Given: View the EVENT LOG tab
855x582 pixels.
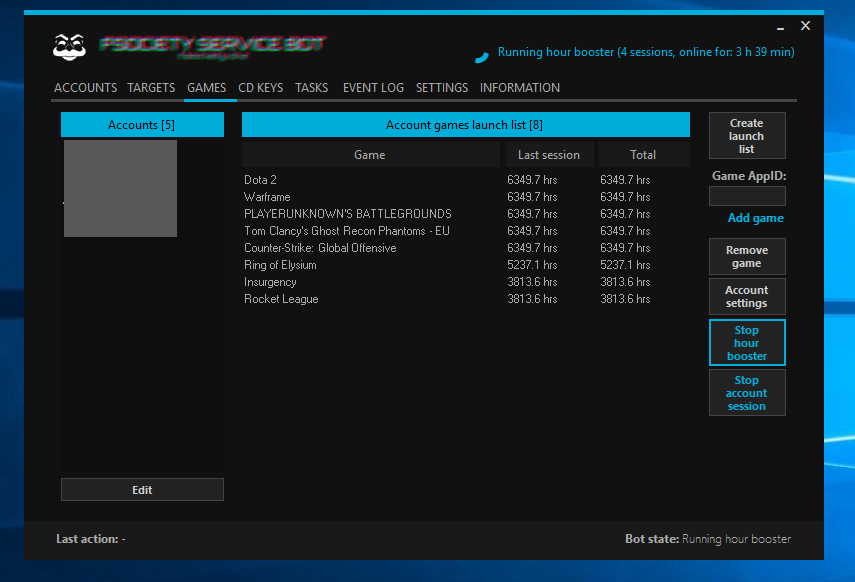Looking at the screenshot, I should [373, 88].
